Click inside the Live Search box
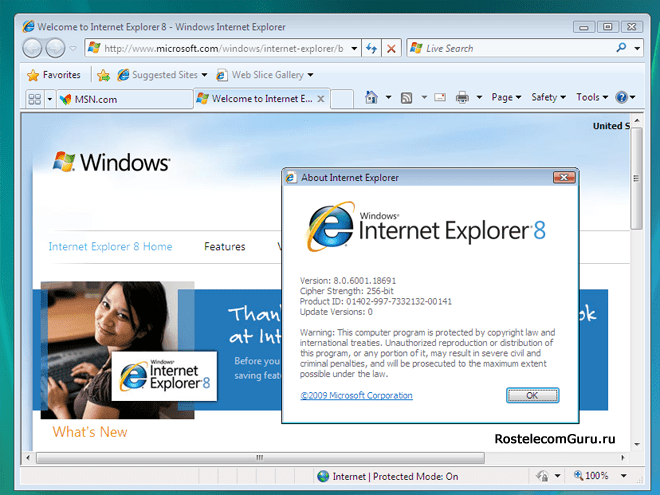This screenshot has width=660, height=495. (515, 48)
